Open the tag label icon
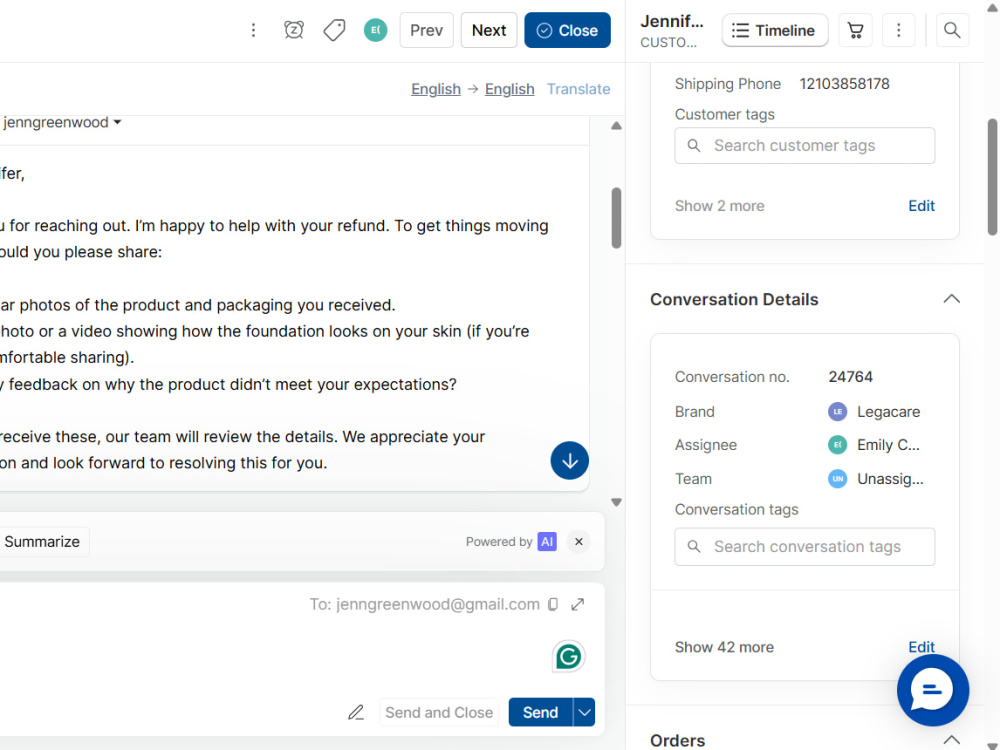This screenshot has height=750, width=1000. tap(334, 30)
